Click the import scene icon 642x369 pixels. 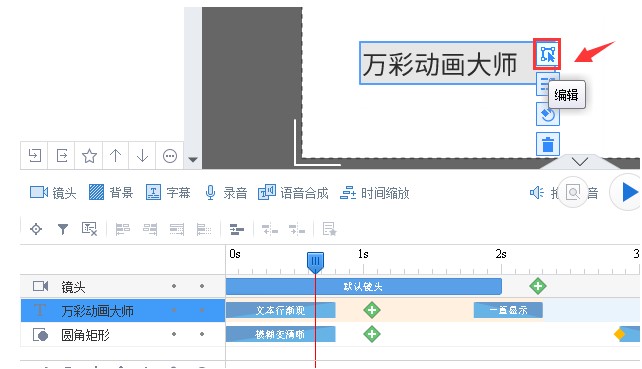click(34, 156)
